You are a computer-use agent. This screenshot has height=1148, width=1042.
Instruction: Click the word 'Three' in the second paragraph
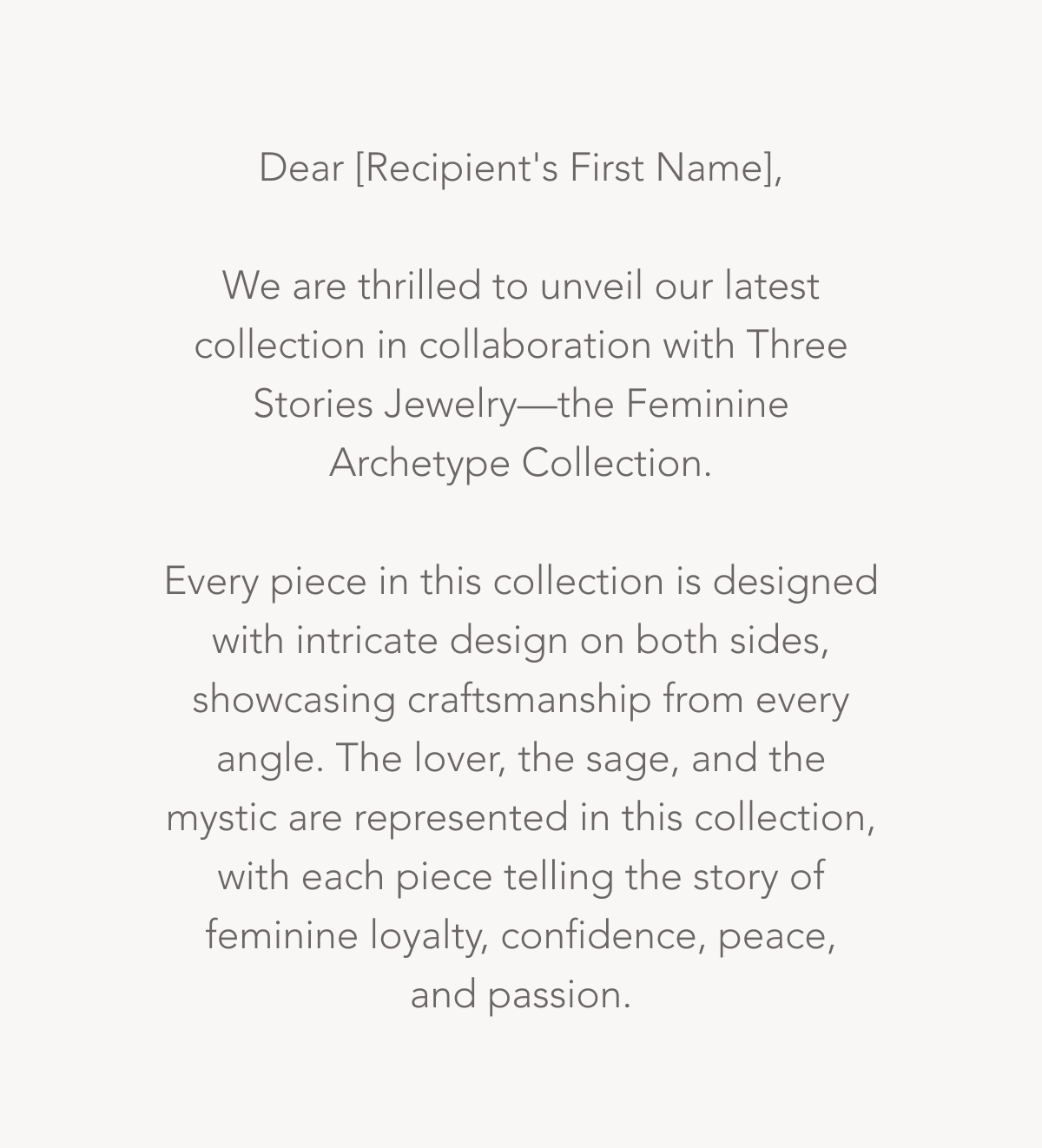point(796,346)
